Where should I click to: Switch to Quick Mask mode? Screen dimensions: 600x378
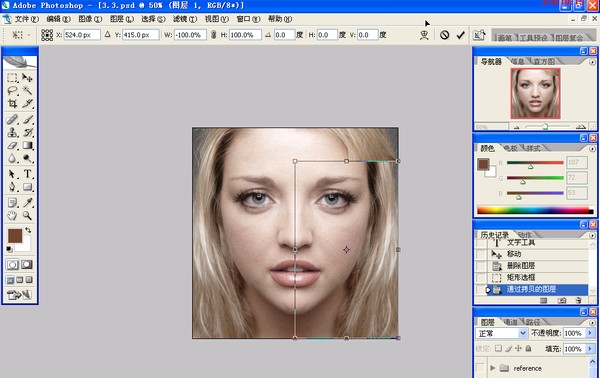pos(26,264)
